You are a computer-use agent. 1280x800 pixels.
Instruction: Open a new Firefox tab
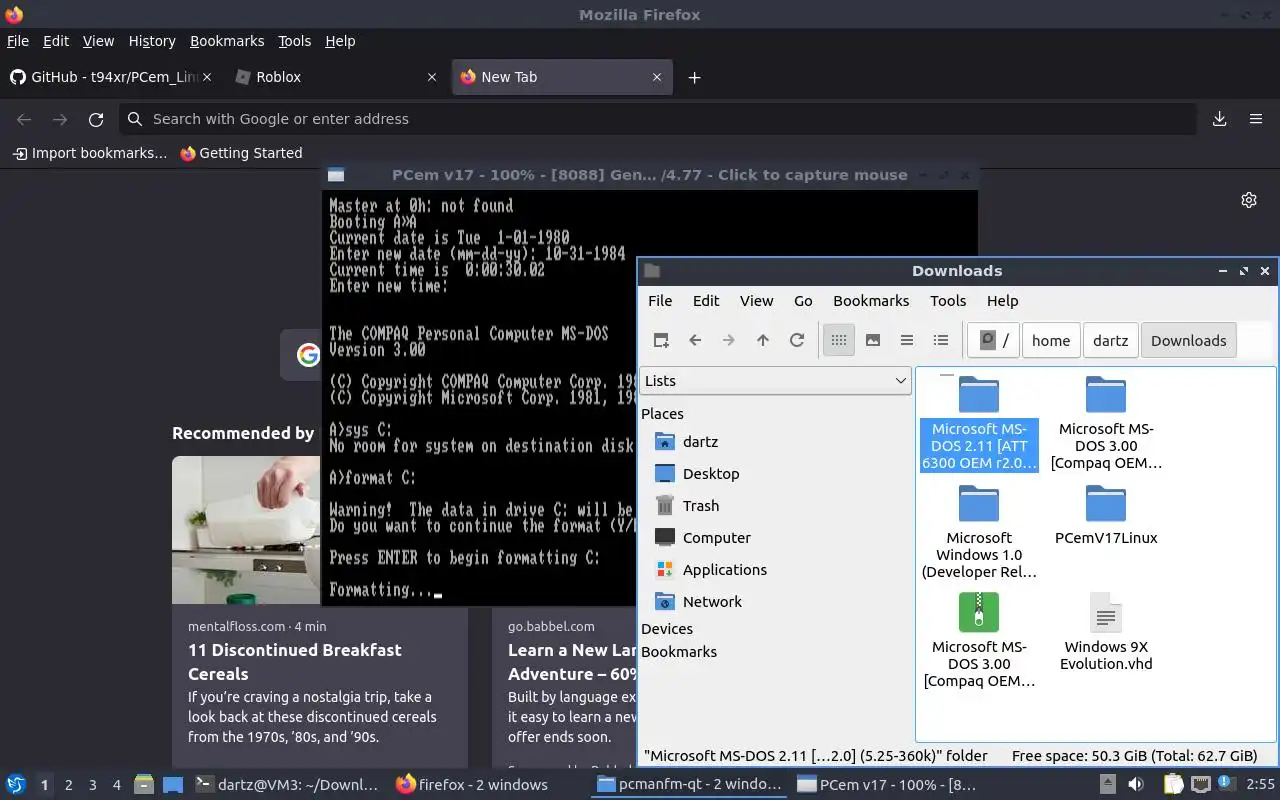click(x=694, y=77)
